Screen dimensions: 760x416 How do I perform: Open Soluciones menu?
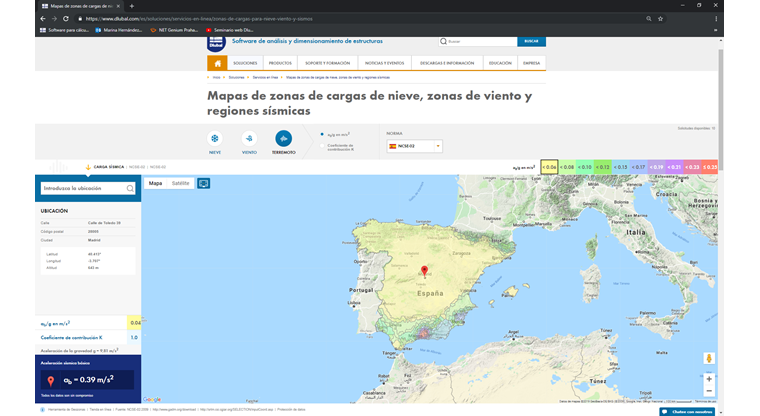(x=245, y=63)
